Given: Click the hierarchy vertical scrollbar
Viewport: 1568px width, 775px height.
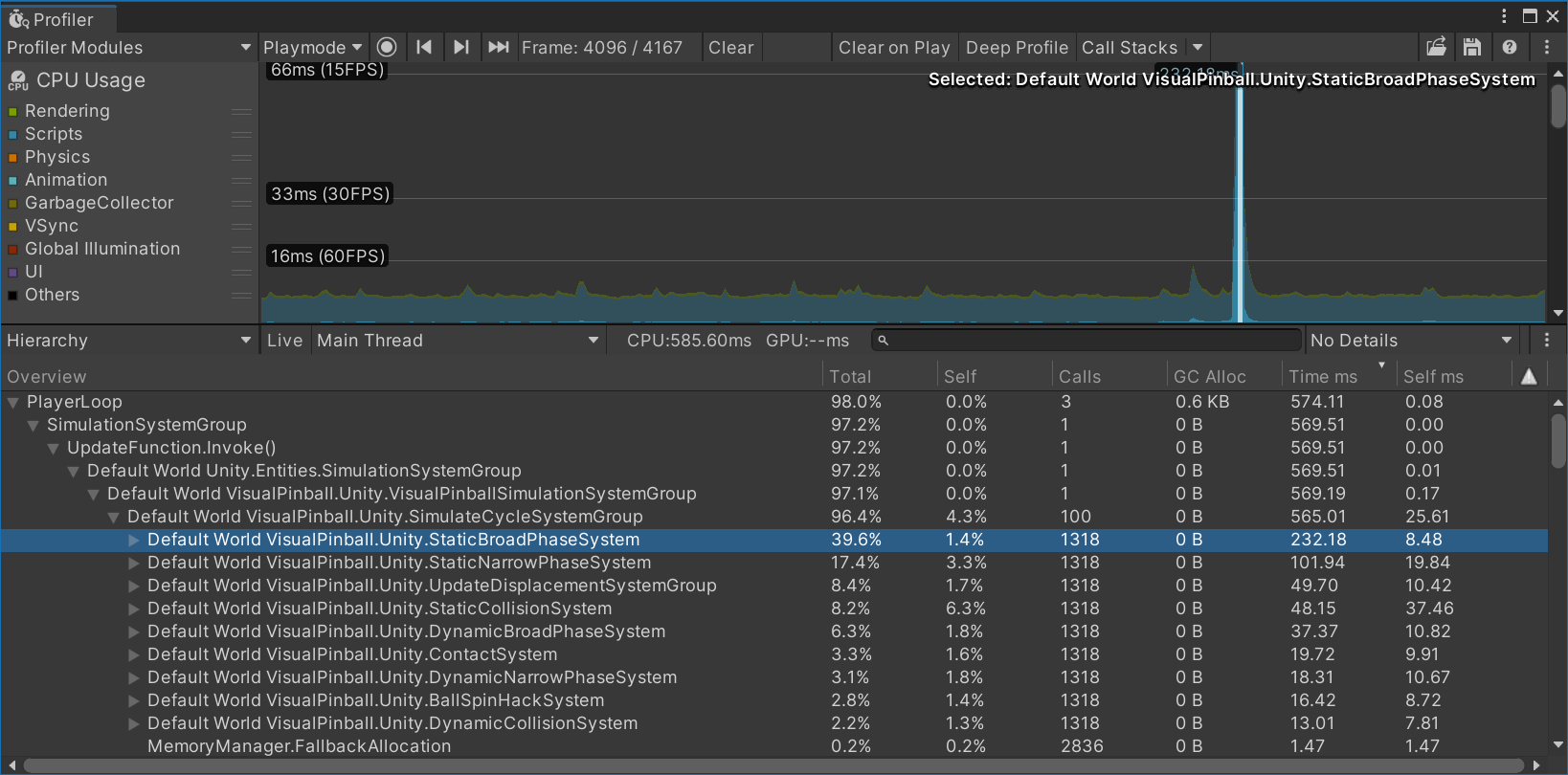Looking at the screenshot, I should tap(1558, 440).
